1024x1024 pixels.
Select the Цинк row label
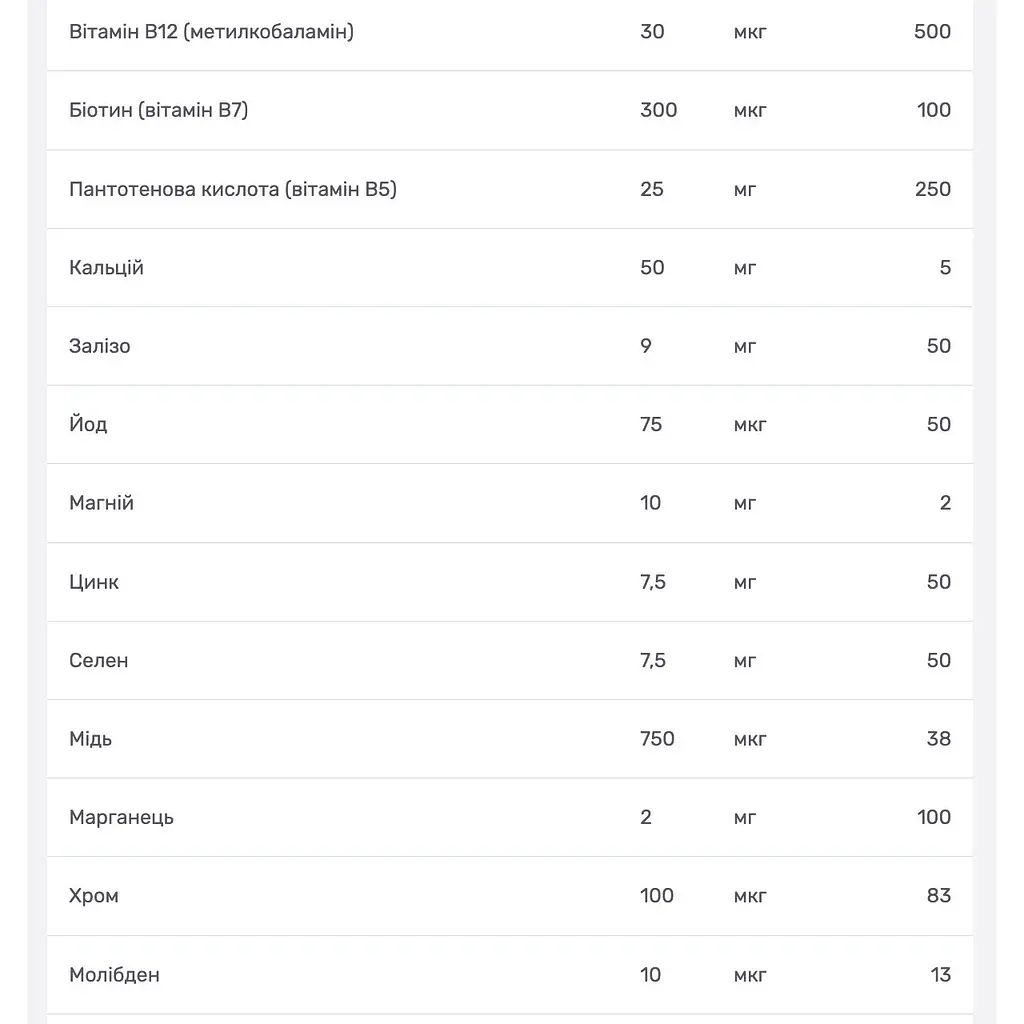pyautogui.click(x=94, y=582)
